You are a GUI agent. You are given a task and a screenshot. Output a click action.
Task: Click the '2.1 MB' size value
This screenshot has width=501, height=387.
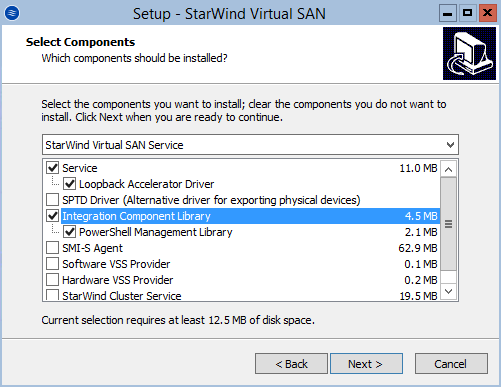coord(421,232)
